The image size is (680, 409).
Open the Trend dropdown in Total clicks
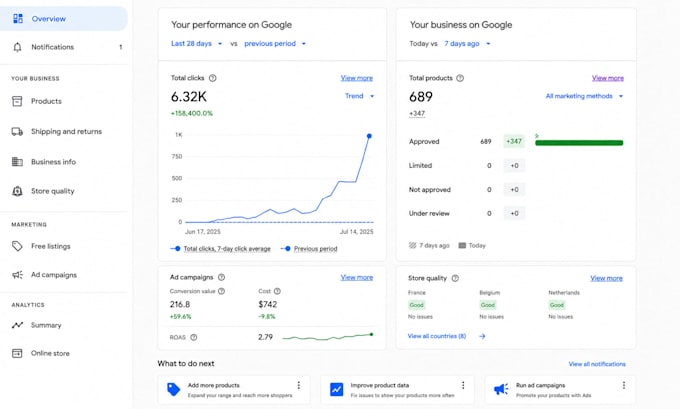[x=360, y=96]
